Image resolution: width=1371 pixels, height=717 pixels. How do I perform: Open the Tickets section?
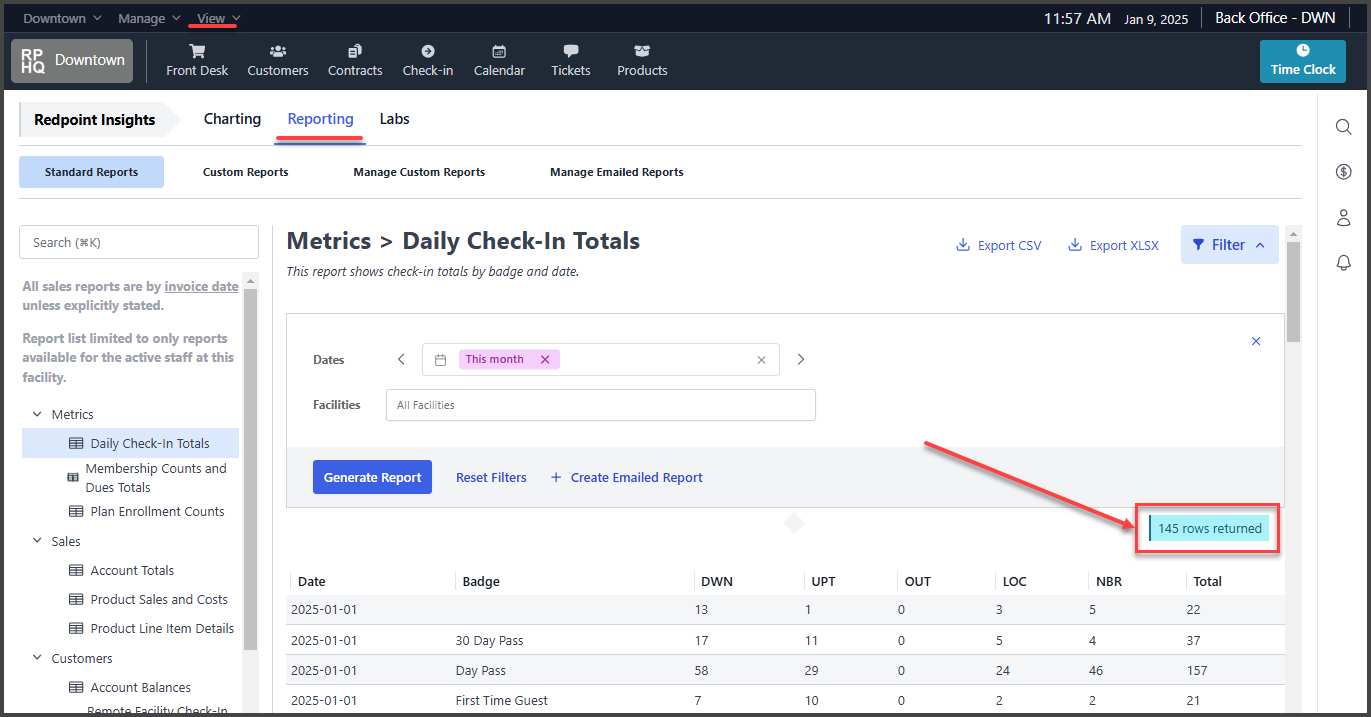[571, 61]
